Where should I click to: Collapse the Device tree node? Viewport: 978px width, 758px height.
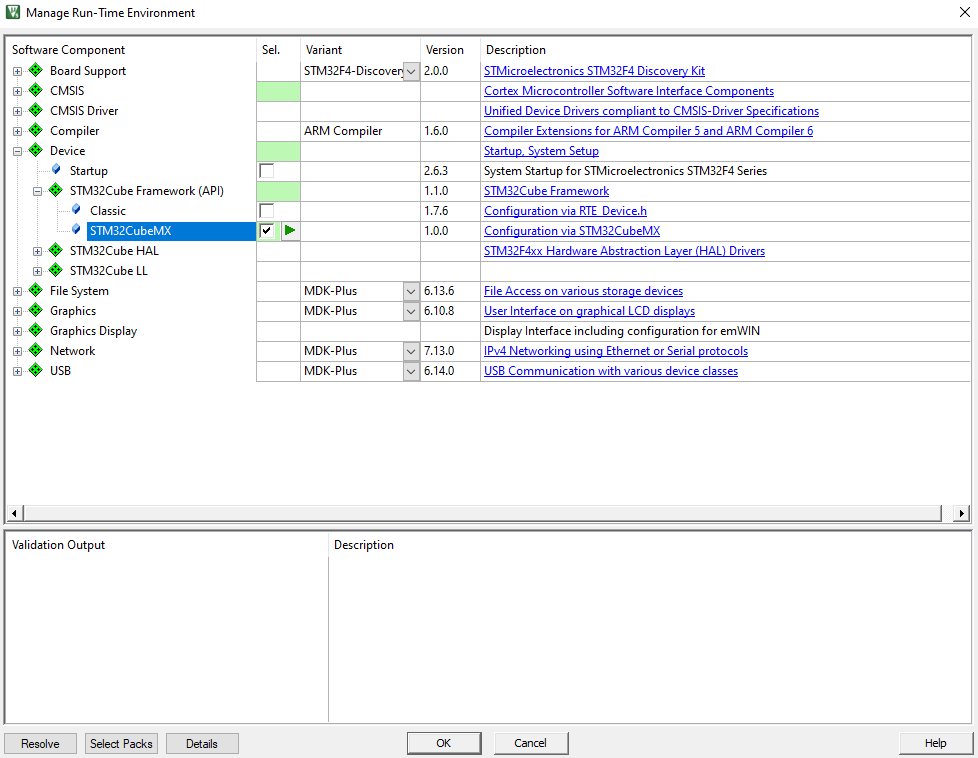17,151
